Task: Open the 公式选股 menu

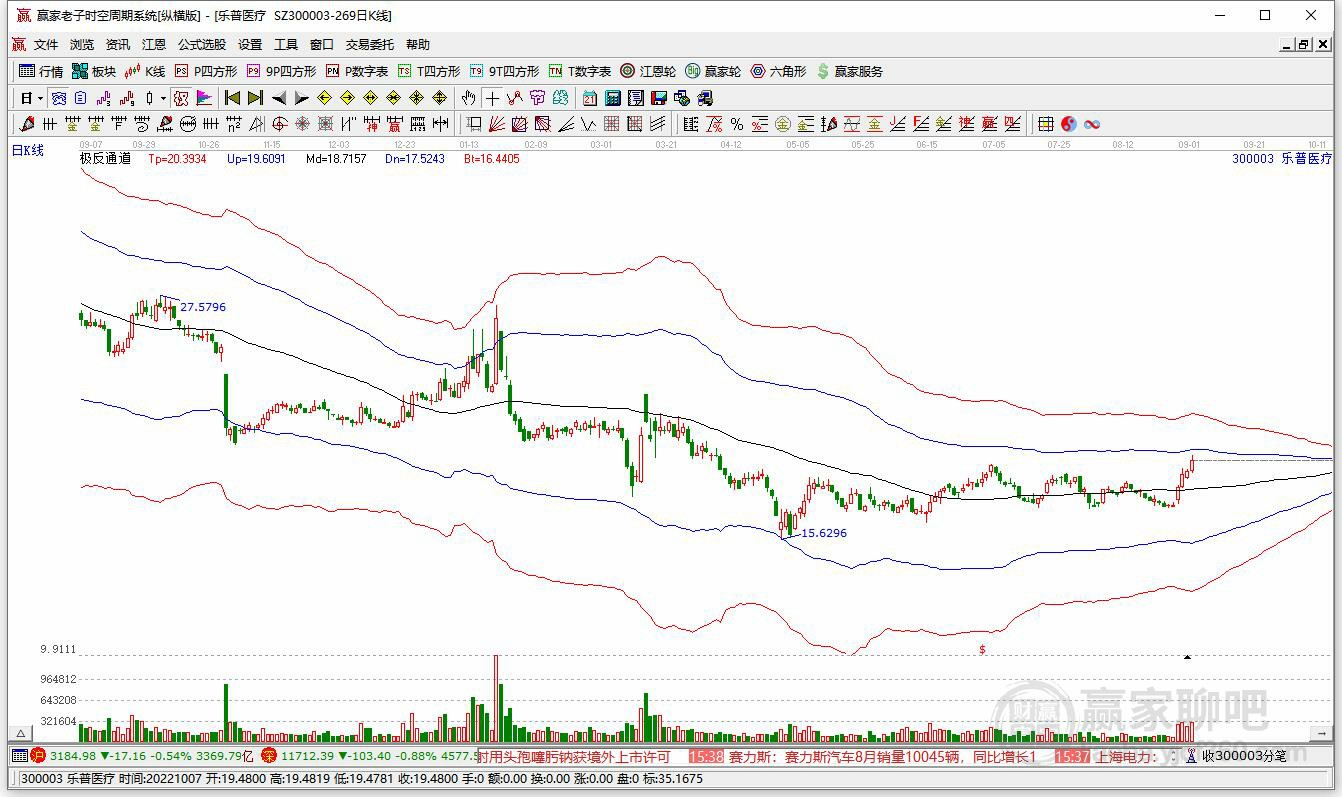Action: click(x=202, y=45)
